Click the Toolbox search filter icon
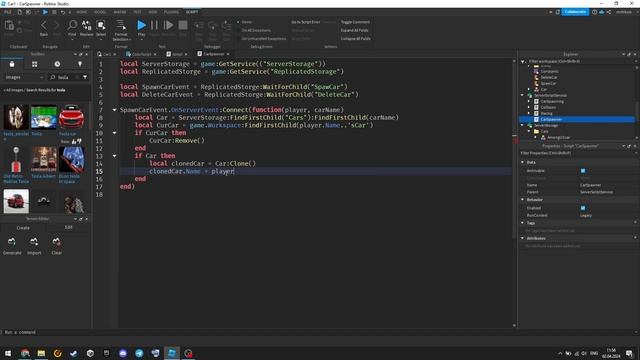Image resolution: width=640 pixels, height=360 pixels. (x=85, y=77)
